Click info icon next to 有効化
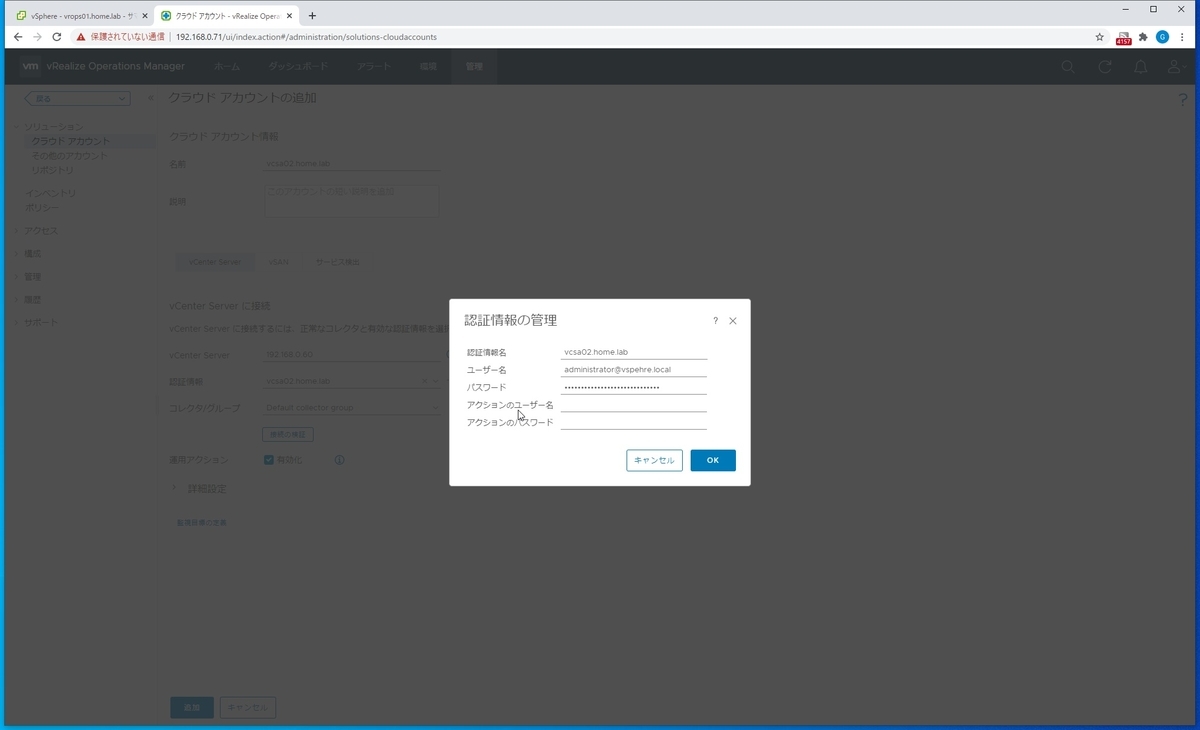1200x730 pixels. 340,460
